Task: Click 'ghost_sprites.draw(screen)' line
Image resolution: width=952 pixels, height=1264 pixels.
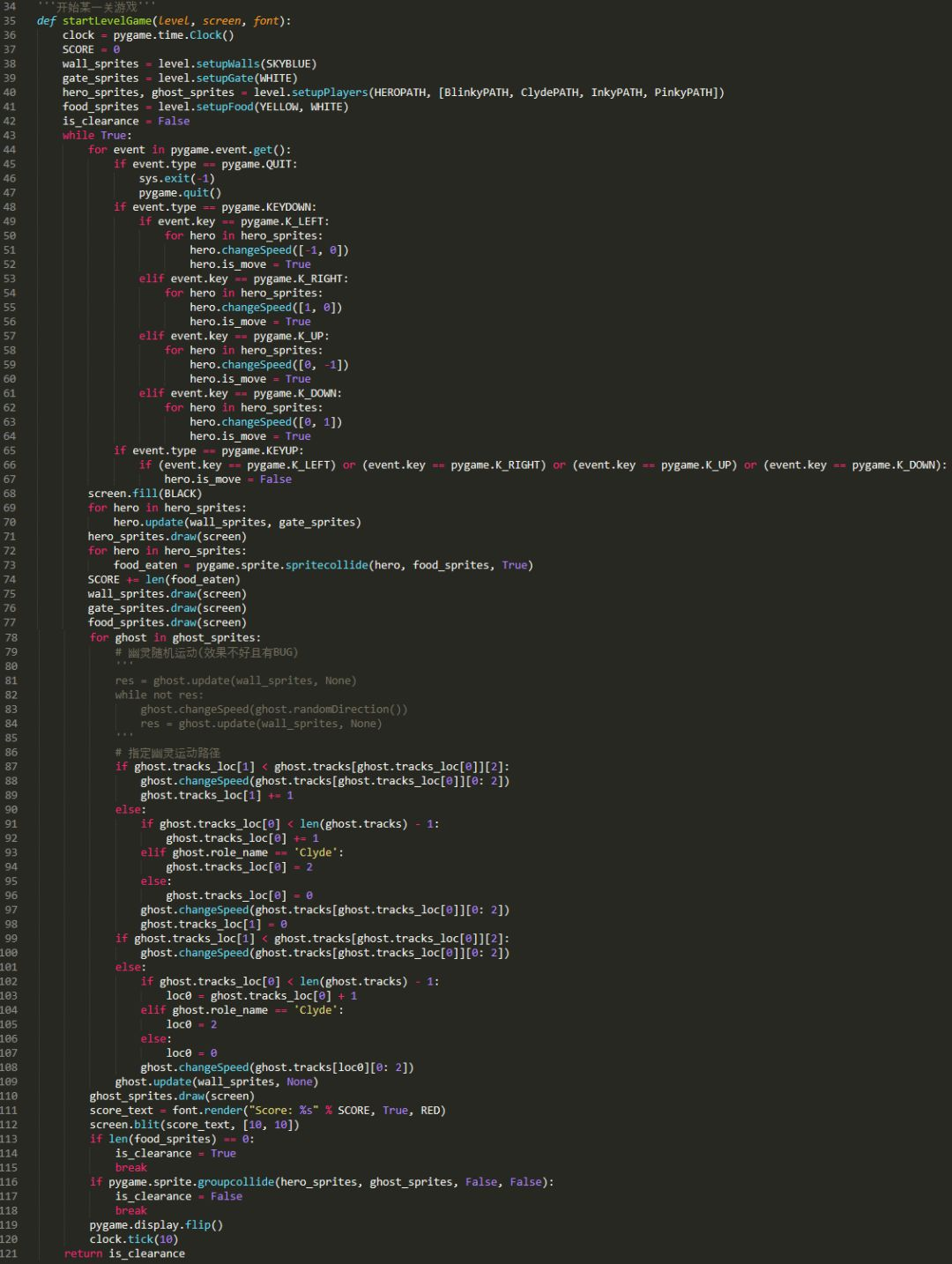Action: [x=171, y=1097]
